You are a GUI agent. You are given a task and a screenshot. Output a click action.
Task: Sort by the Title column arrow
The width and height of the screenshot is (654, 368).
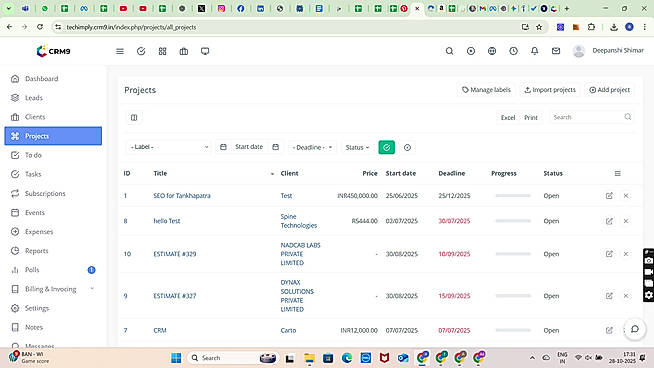click(272, 174)
